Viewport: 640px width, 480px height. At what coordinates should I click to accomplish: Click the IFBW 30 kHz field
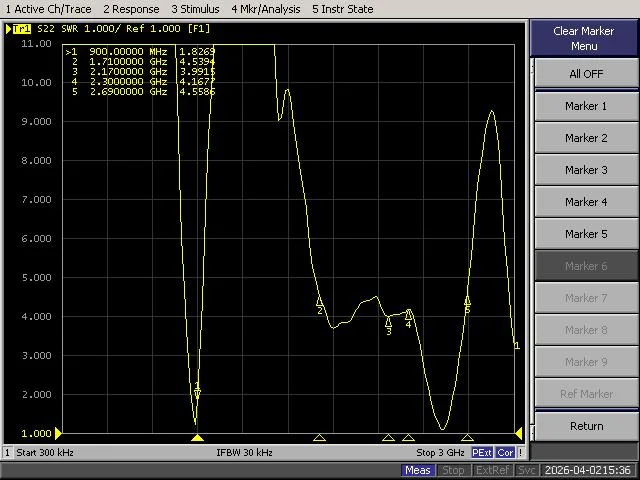[x=244, y=453]
